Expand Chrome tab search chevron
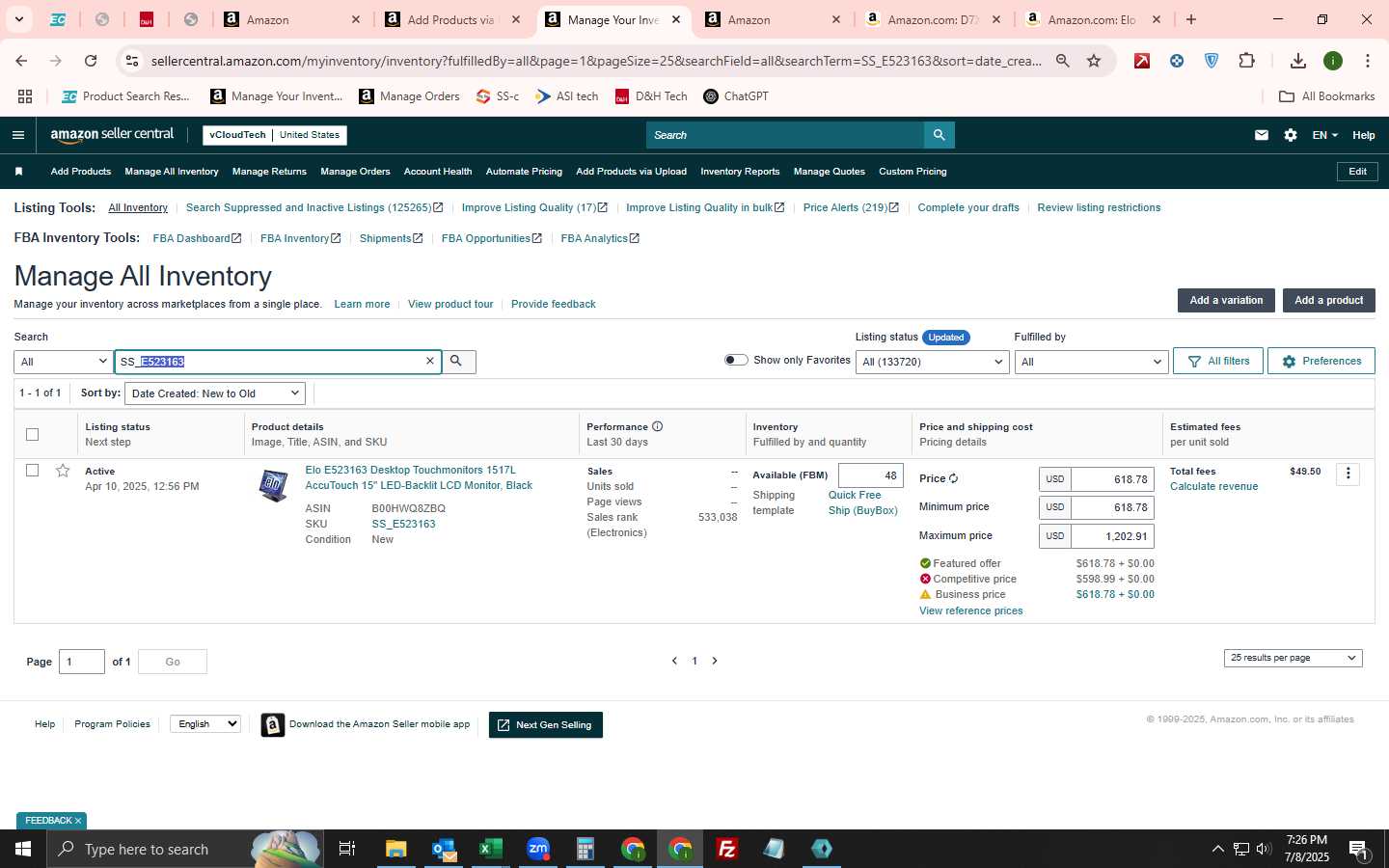 click(x=18, y=19)
